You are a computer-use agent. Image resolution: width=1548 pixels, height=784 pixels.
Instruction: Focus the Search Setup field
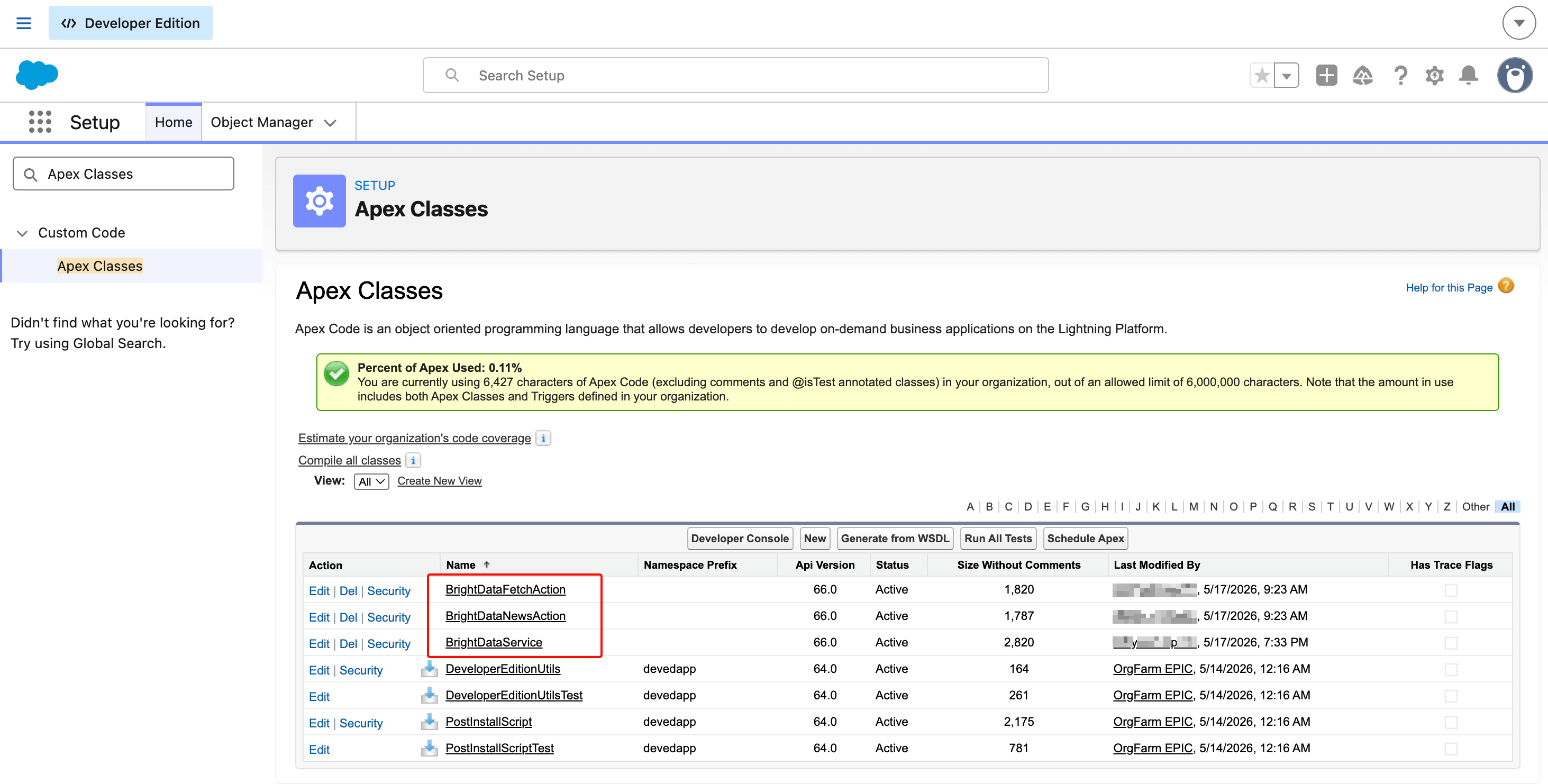[735, 75]
